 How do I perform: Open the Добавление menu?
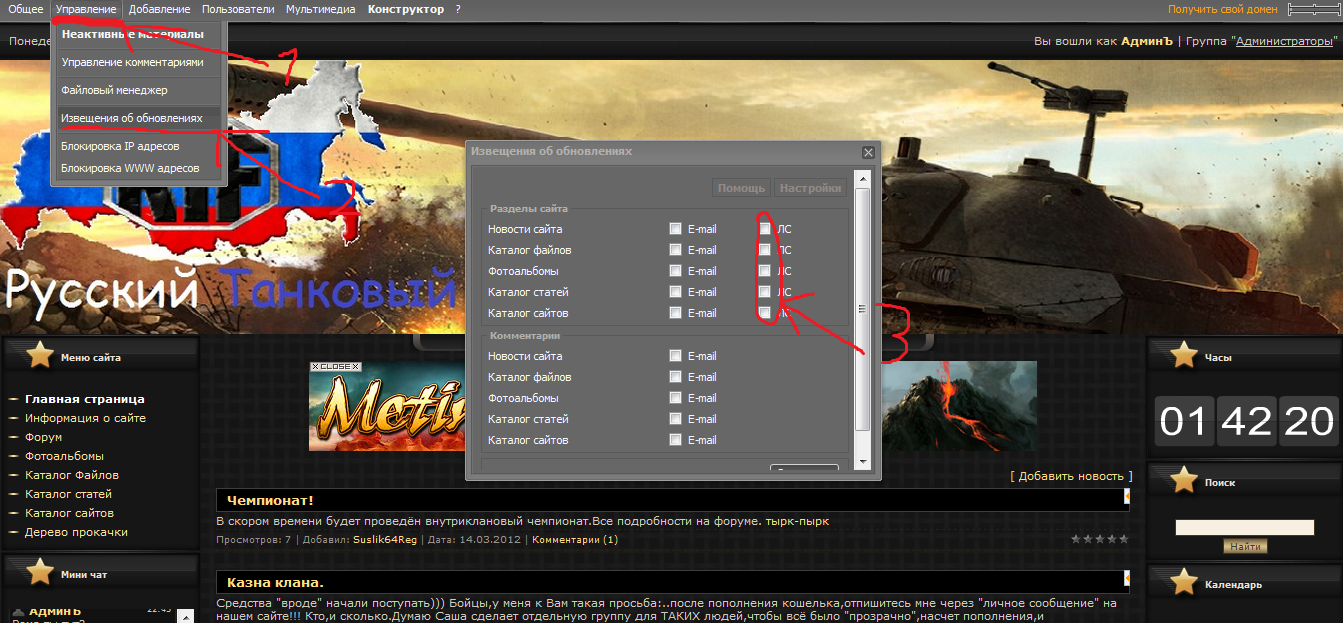[160, 9]
